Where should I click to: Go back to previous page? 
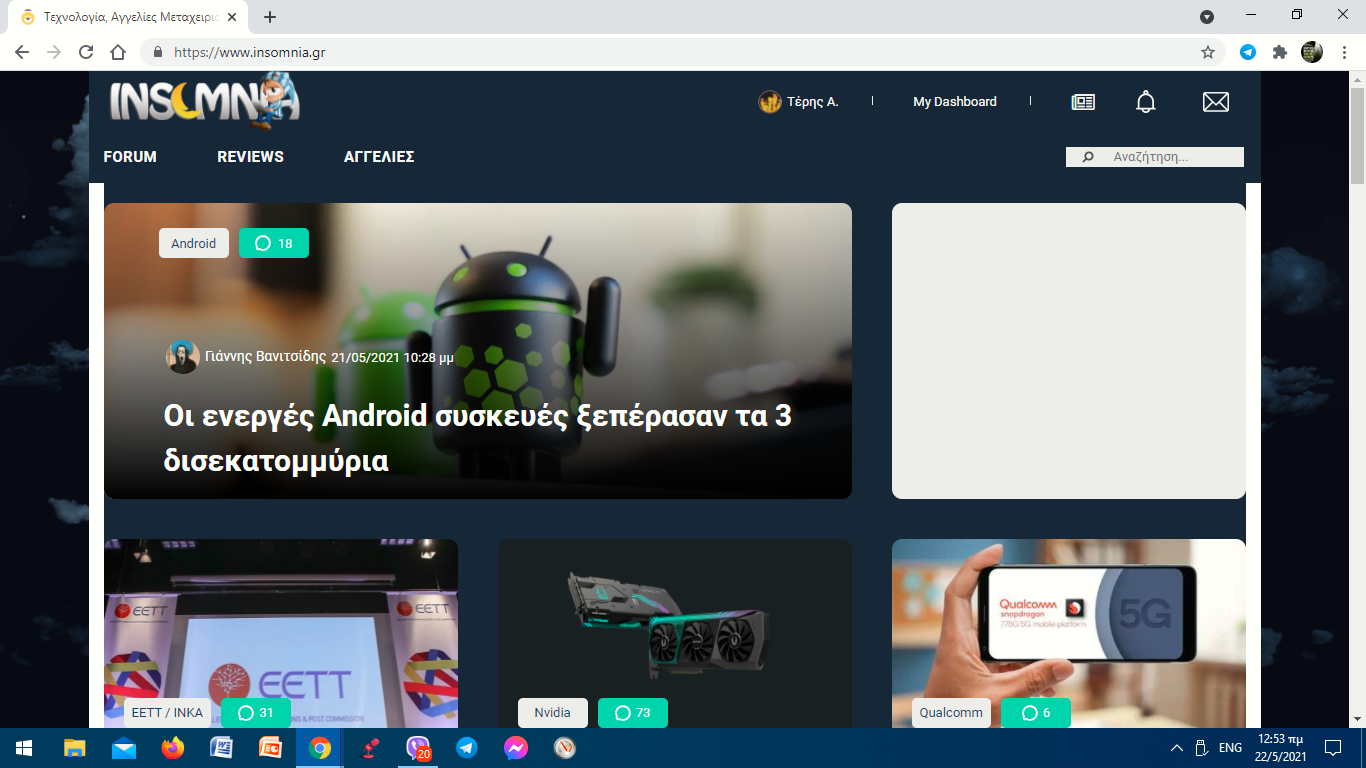click(x=22, y=52)
